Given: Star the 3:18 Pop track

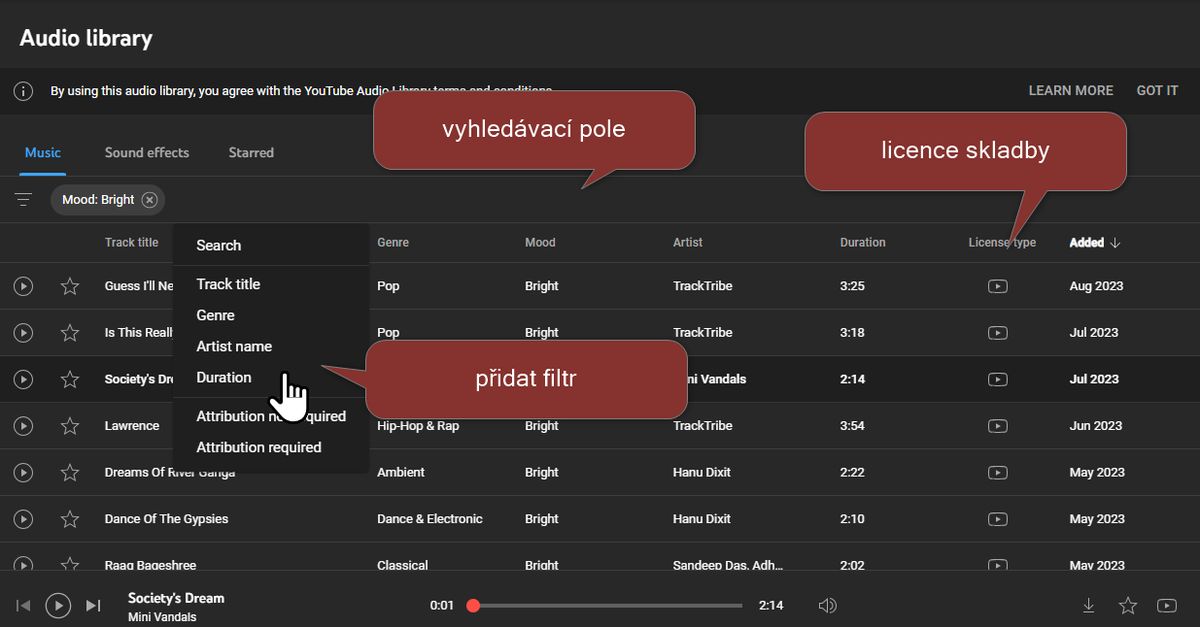Looking at the screenshot, I should click(x=70, y=333).
